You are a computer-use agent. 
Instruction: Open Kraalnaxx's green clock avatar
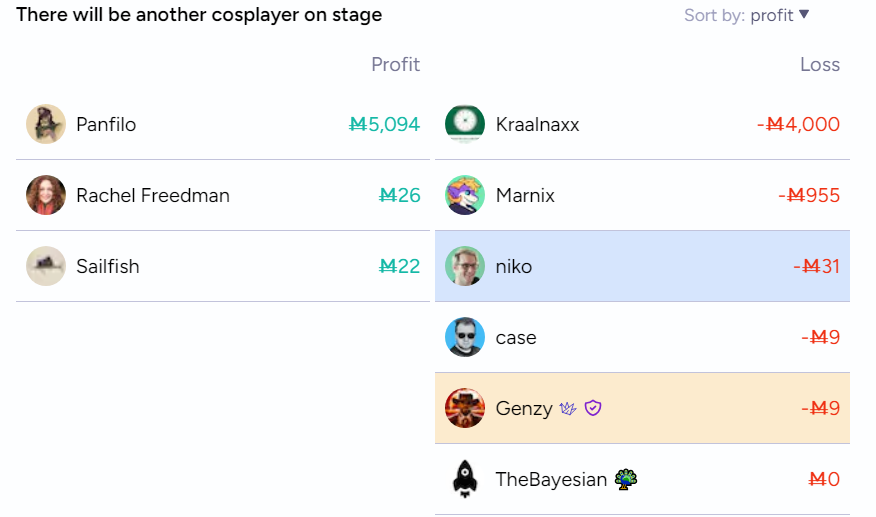[x=465, y=124]
